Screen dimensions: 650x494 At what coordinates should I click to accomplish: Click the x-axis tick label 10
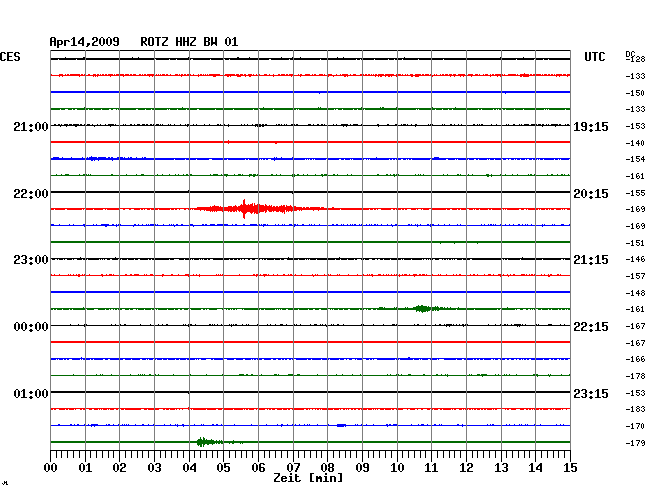[397, 468]
